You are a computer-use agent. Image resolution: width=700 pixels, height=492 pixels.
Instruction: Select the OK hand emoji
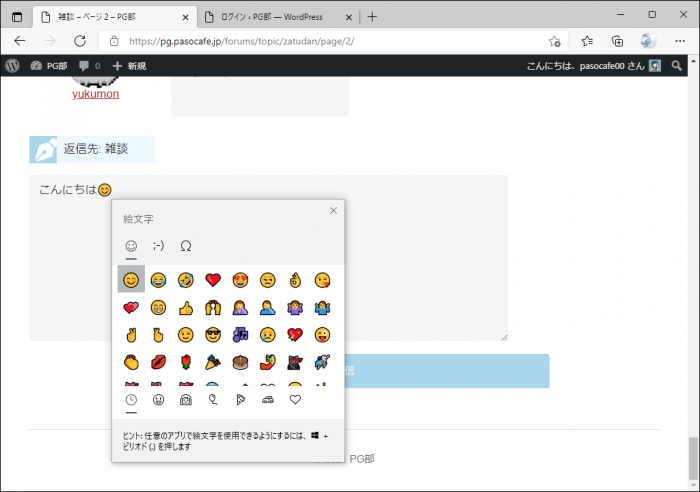click(295, 280)
